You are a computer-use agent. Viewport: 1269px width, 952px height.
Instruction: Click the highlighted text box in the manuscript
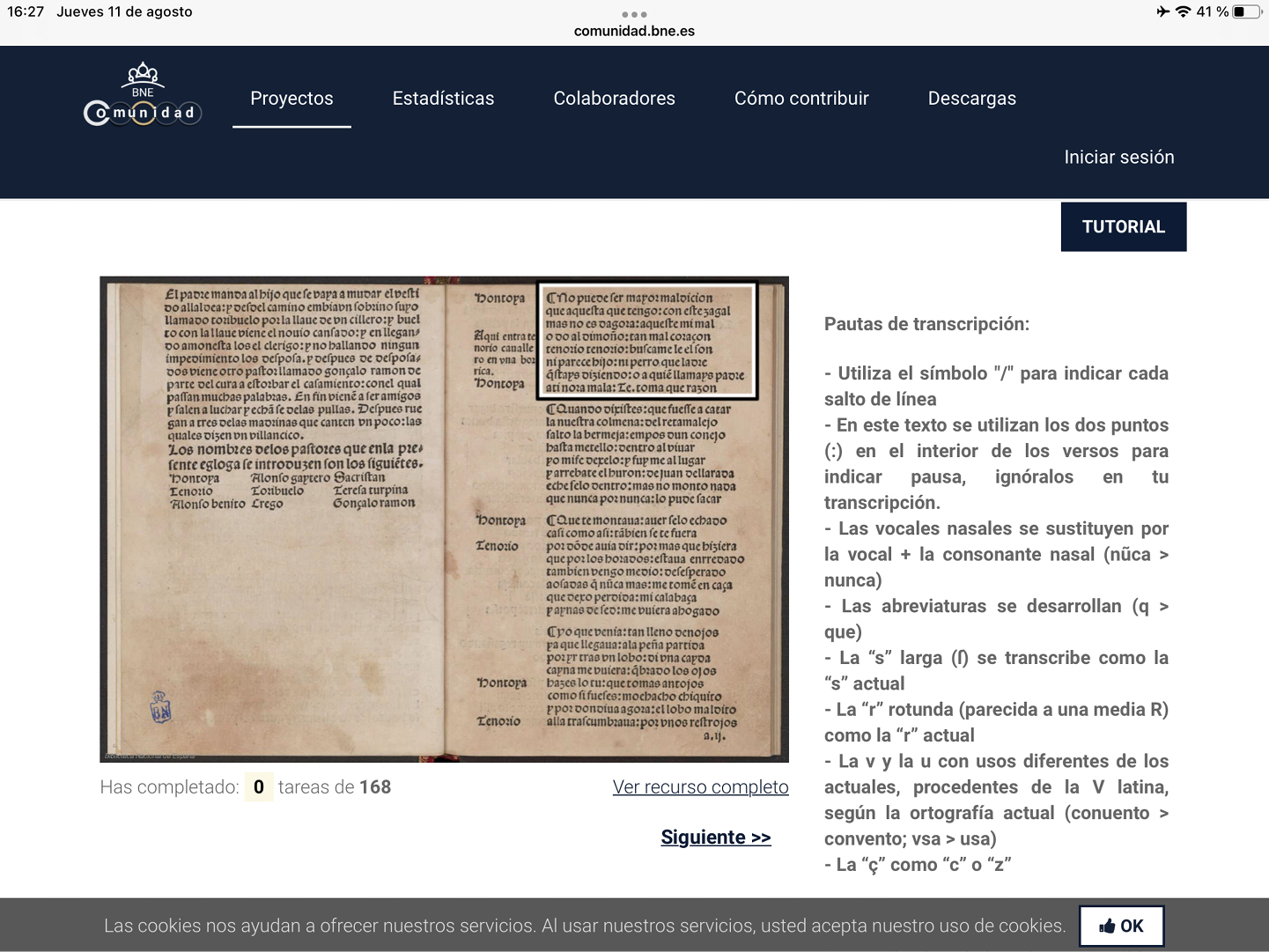(647, 340)
